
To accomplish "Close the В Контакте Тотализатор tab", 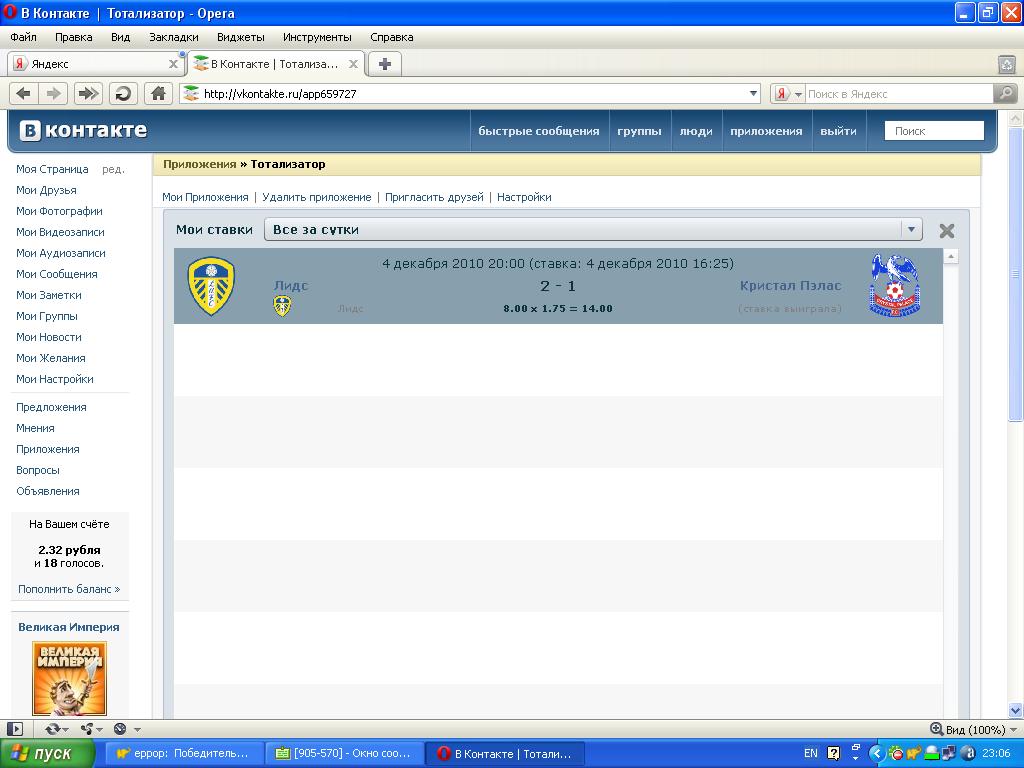I will [x=353, y=64].
